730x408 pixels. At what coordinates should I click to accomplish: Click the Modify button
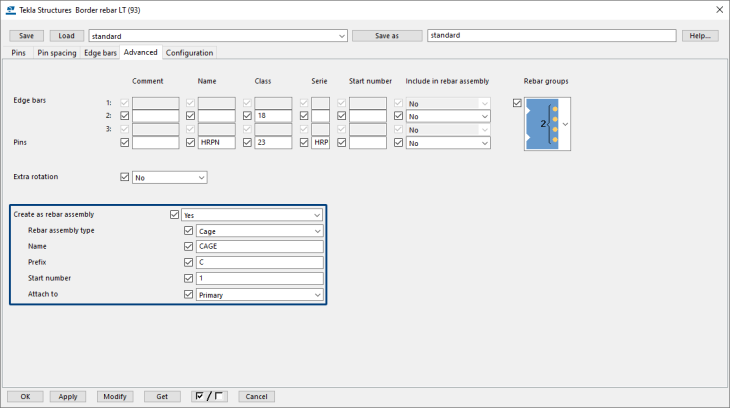click(116, 396)
